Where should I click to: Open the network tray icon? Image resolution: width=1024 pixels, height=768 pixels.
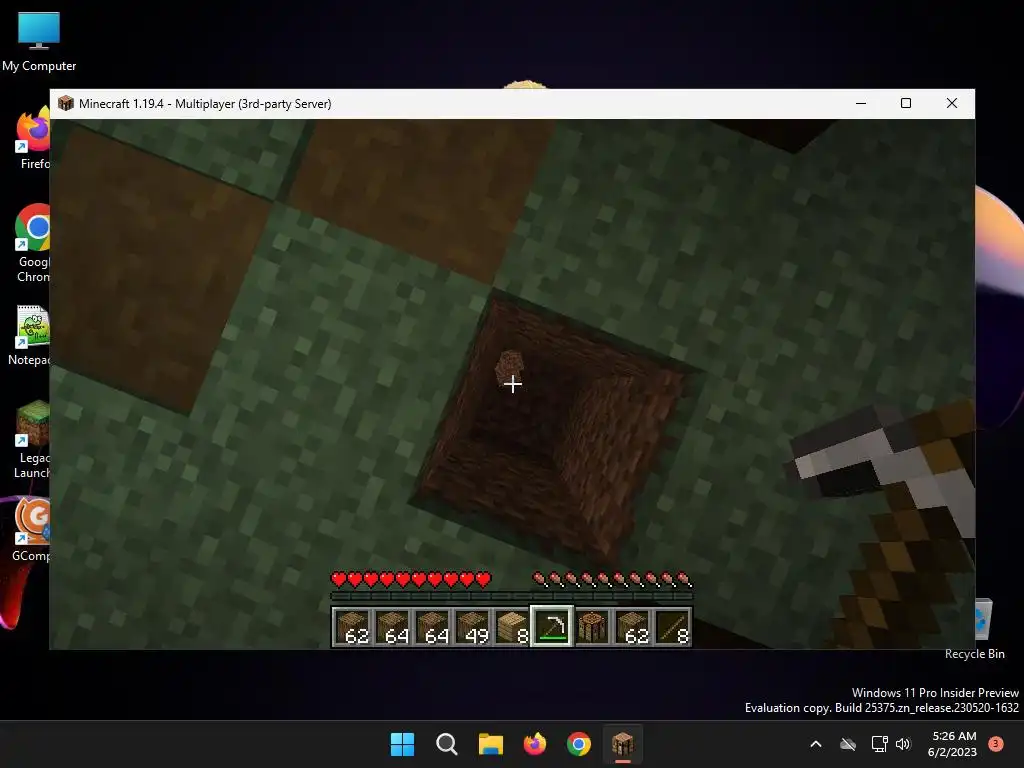880,744
